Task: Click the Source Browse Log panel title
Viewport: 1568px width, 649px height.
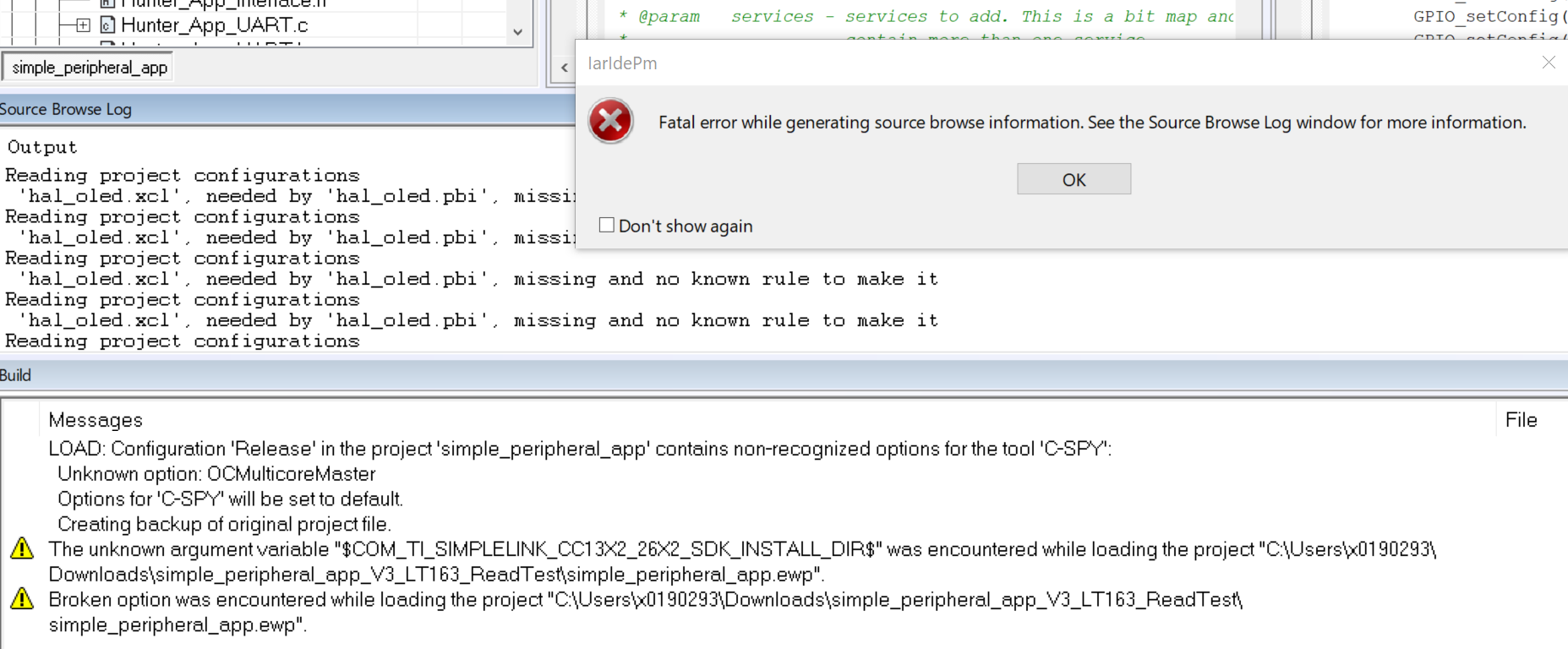Action: click(x=66, y=109)
